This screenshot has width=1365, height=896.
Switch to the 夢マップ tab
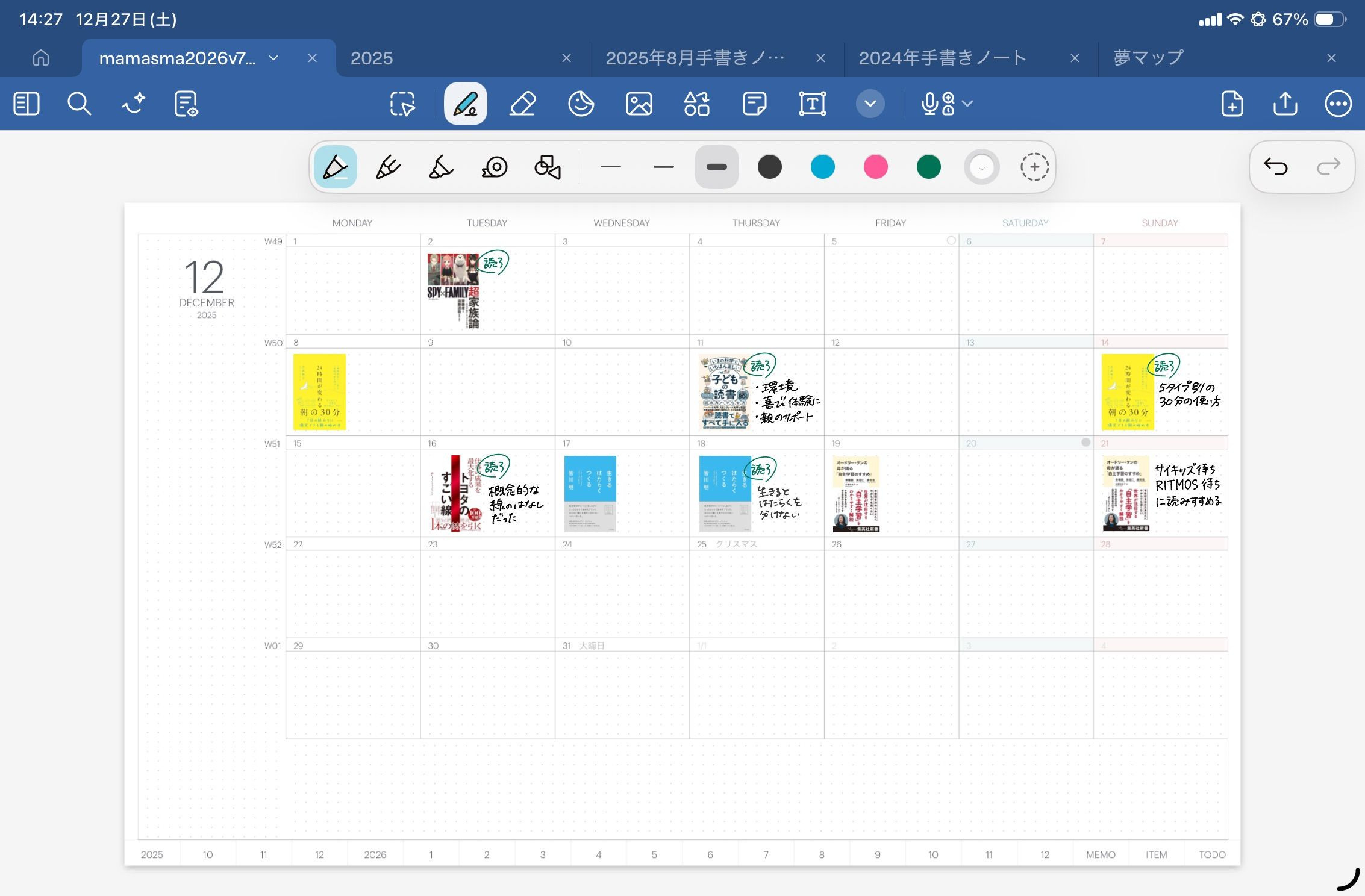1148,58
